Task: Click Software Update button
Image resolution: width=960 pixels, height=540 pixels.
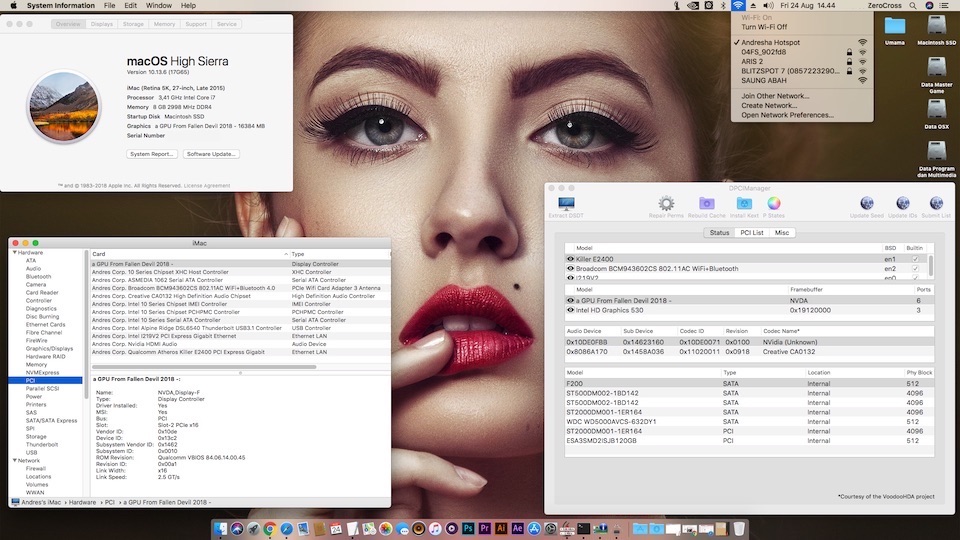Action: point(211,154)
